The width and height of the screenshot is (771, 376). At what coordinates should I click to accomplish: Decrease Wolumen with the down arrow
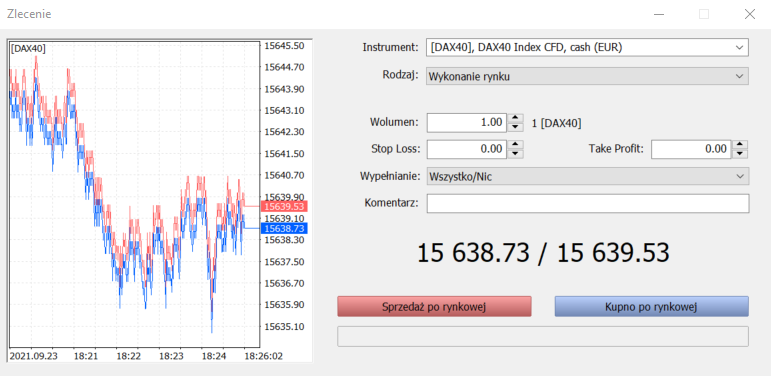[x=515, y=127]
